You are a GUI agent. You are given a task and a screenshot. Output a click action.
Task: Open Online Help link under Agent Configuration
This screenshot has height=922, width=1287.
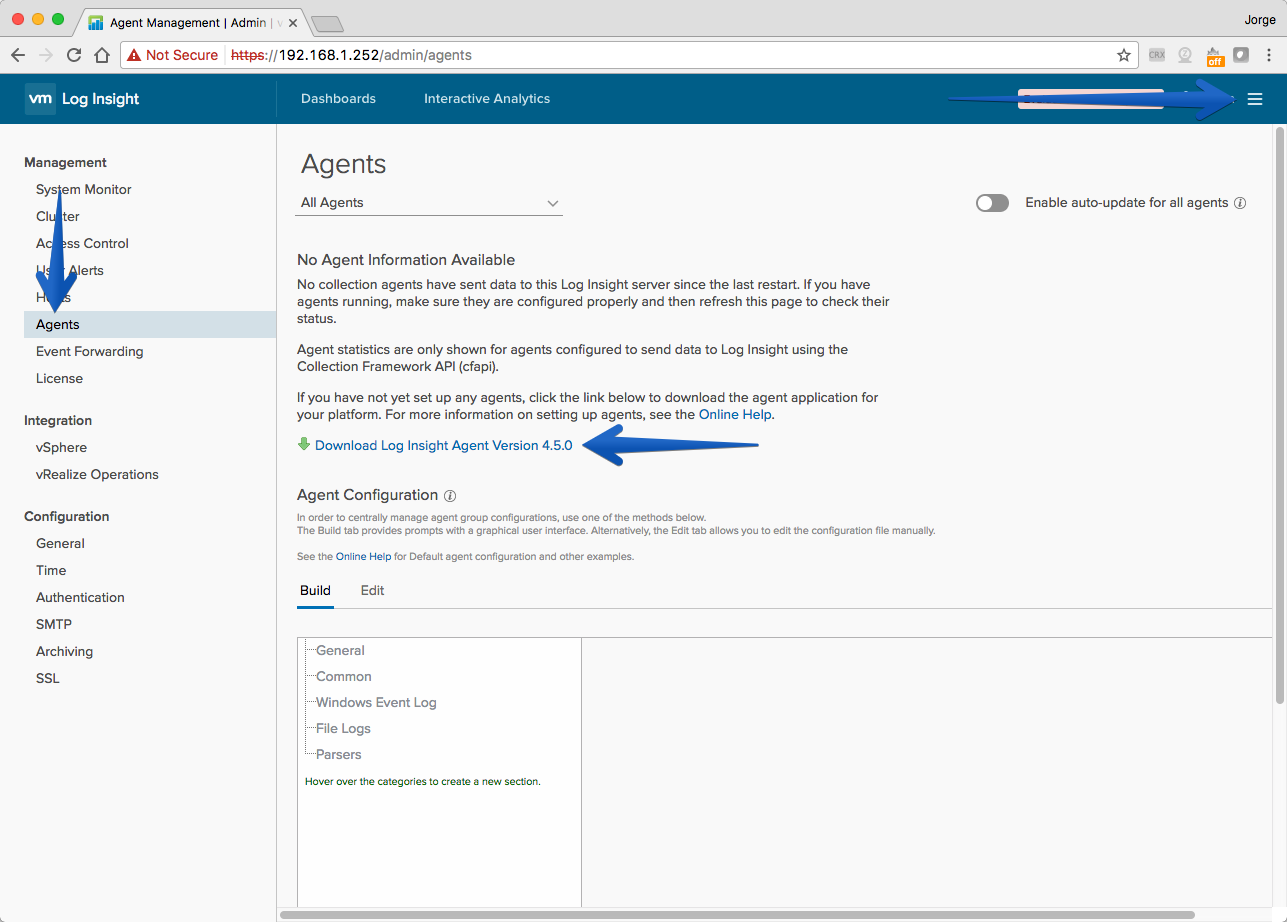pos(364,556)
